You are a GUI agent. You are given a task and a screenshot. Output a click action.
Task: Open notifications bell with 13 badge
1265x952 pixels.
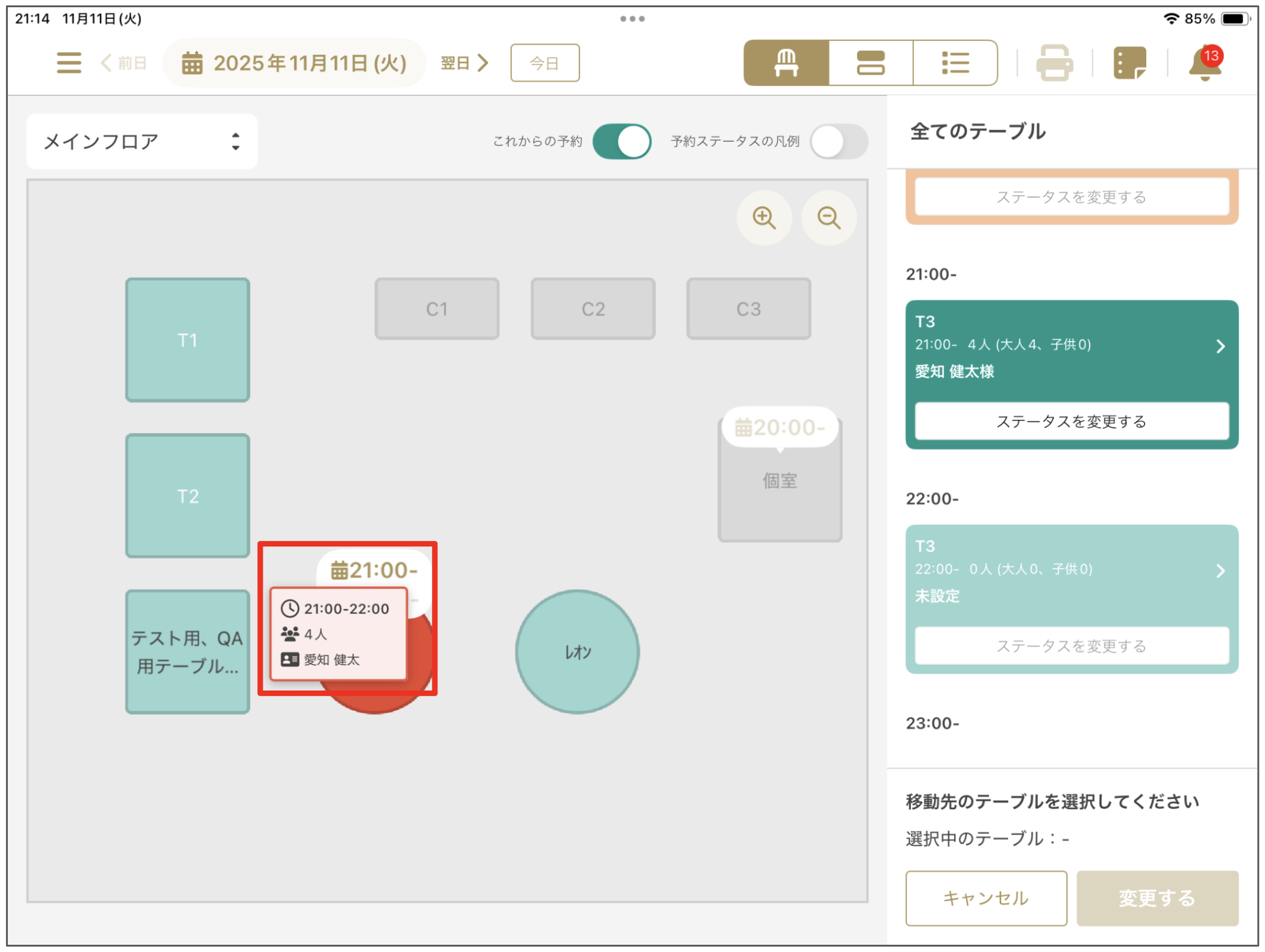click(x=1205, y=63)
